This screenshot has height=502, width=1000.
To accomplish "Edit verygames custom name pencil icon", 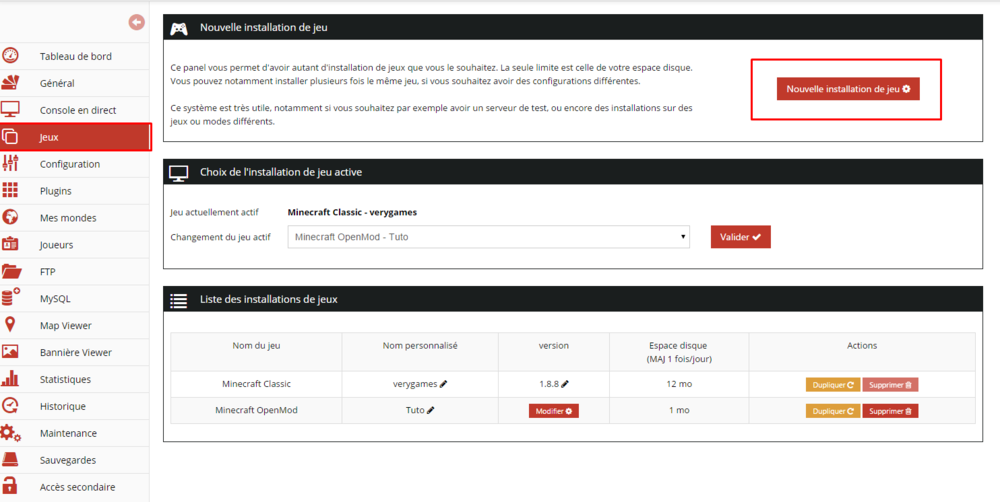I will [x=443, y=384].
